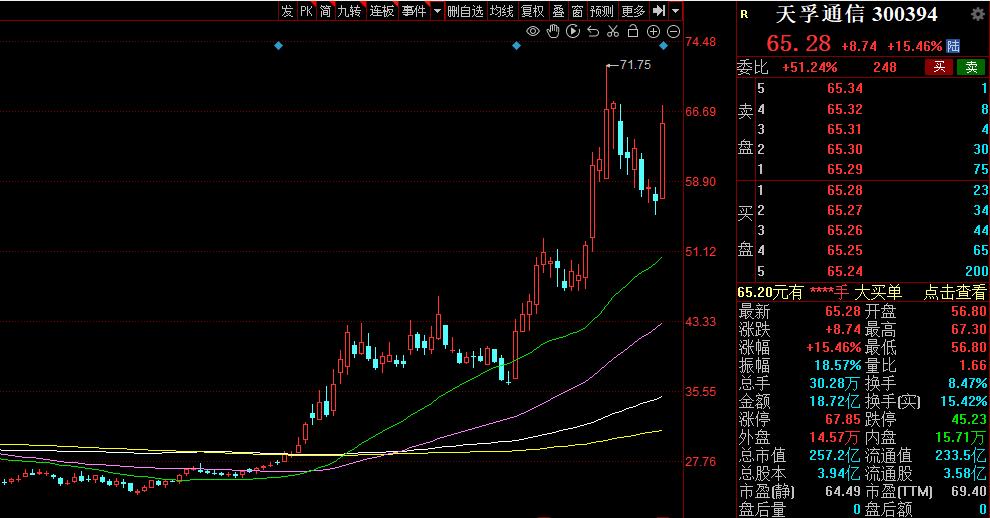The width and height of the screenshot is (990, 518).
Task: Toggle the chart lock icon
Action: (x=633, y=31)
